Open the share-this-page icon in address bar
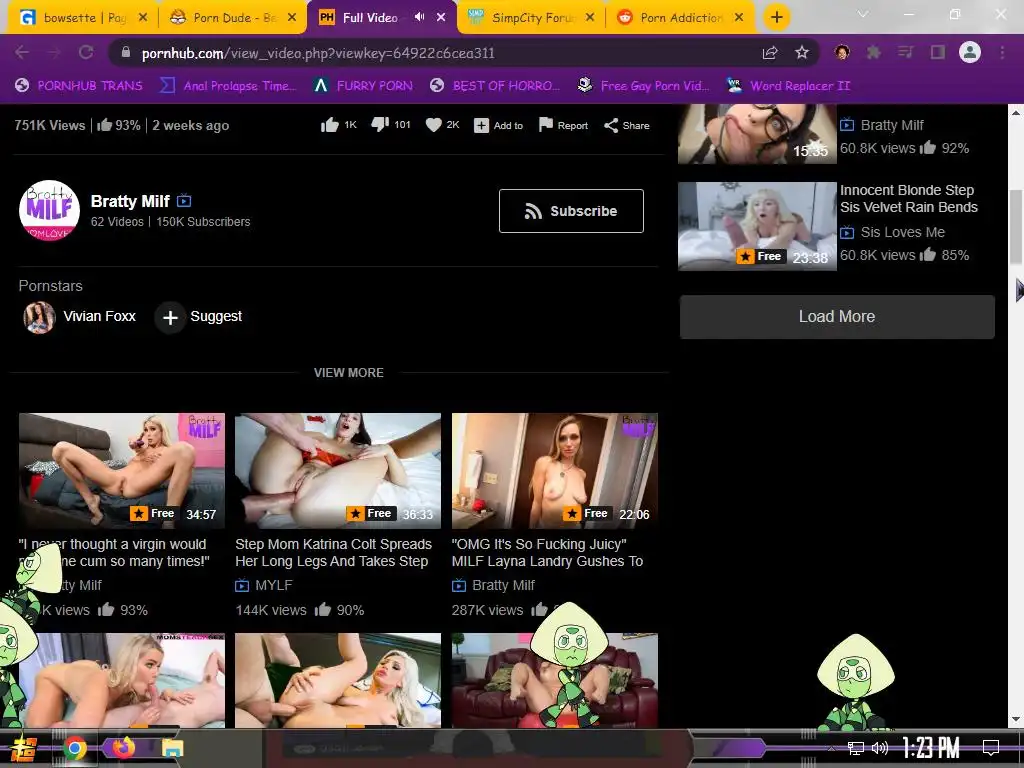1024x768 pixels. tap(770, 52)
